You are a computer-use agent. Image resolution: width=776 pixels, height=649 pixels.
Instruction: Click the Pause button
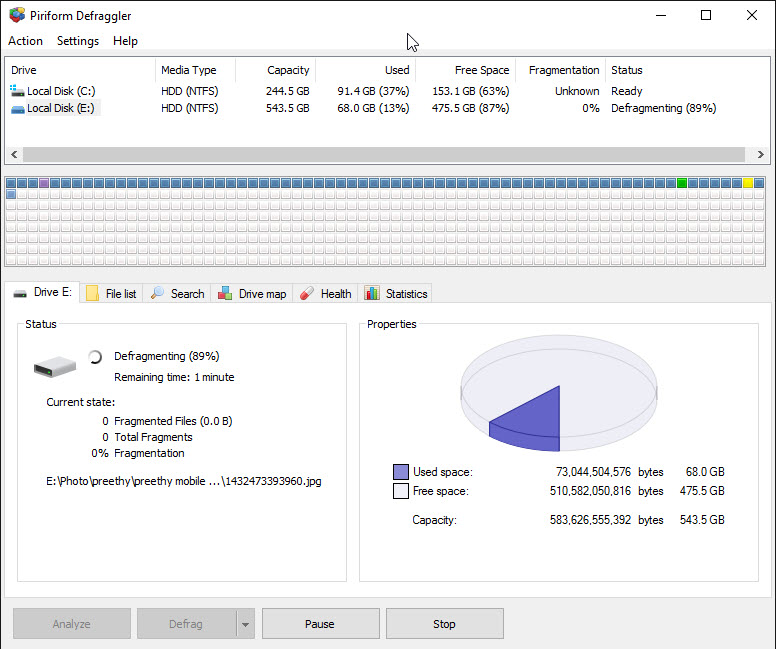tap(320, 624)
